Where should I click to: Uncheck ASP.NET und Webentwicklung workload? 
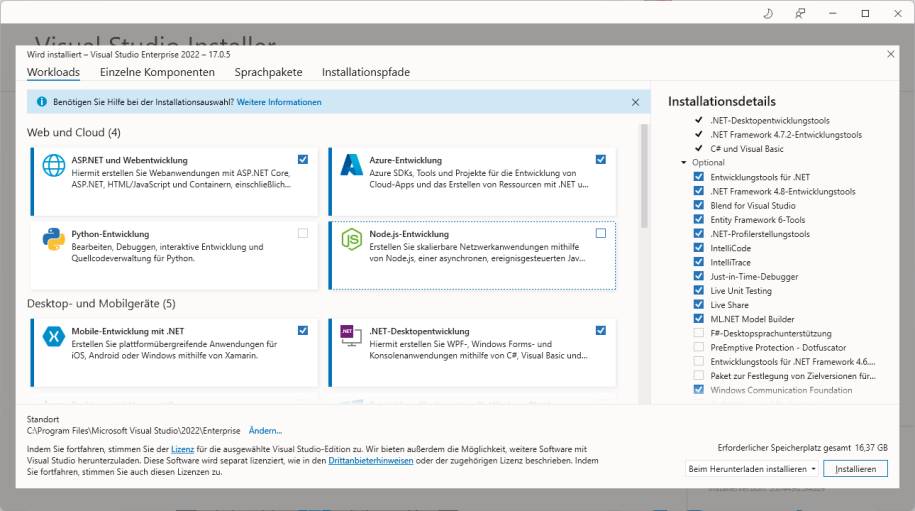[x=303, y=159]
